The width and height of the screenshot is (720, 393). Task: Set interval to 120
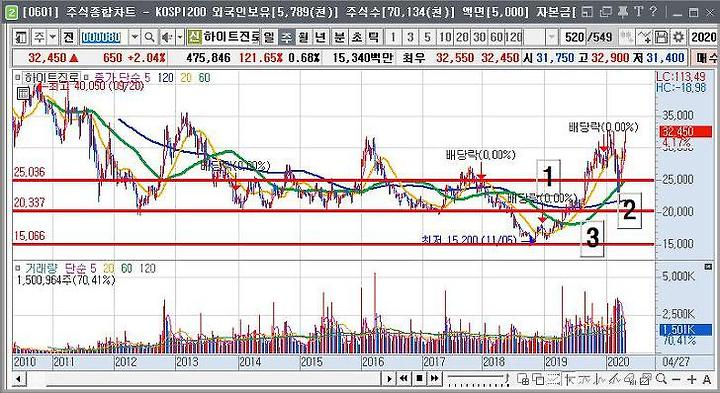pos(513,37)
